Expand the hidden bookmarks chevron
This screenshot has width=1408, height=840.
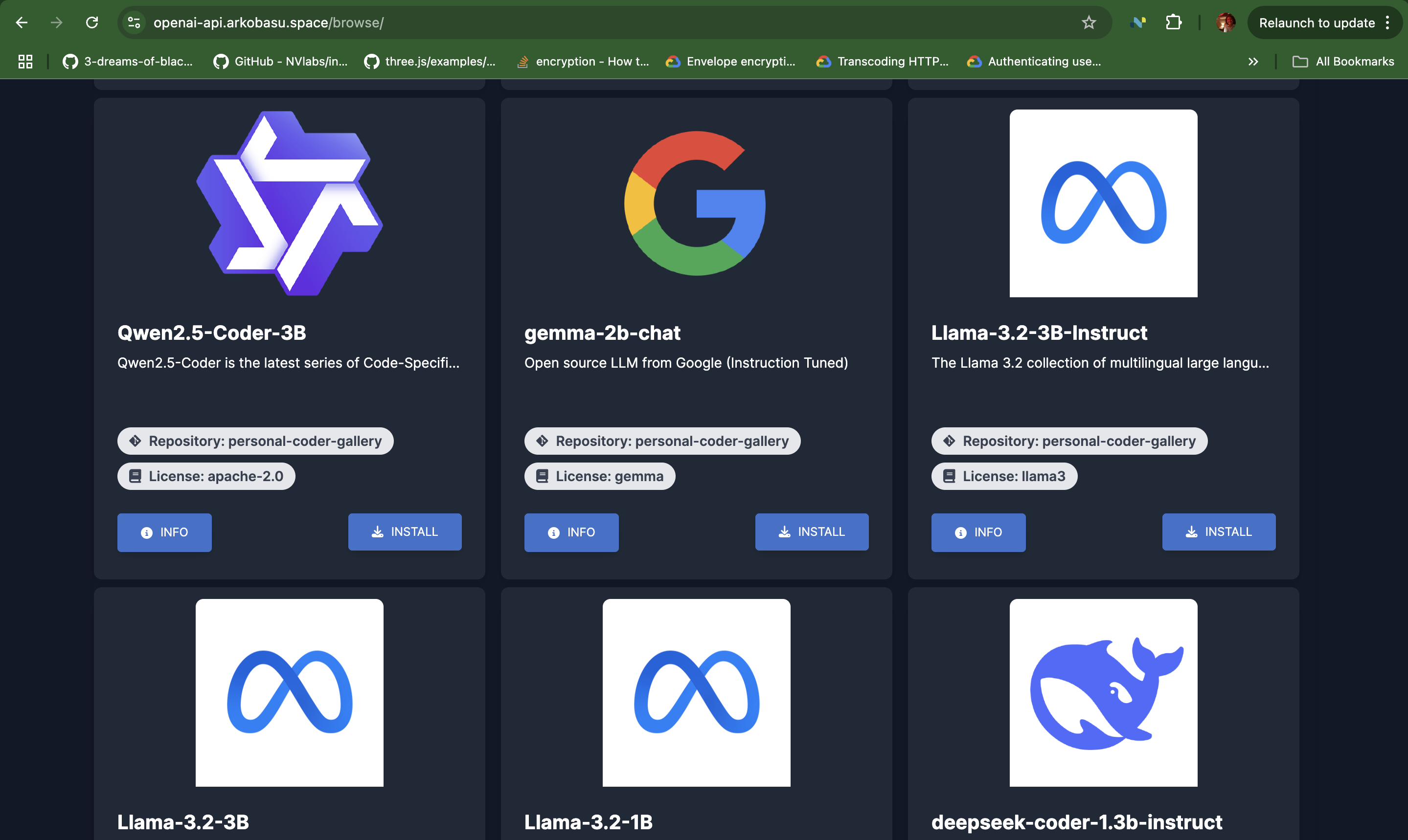(x=1253, y=61)
